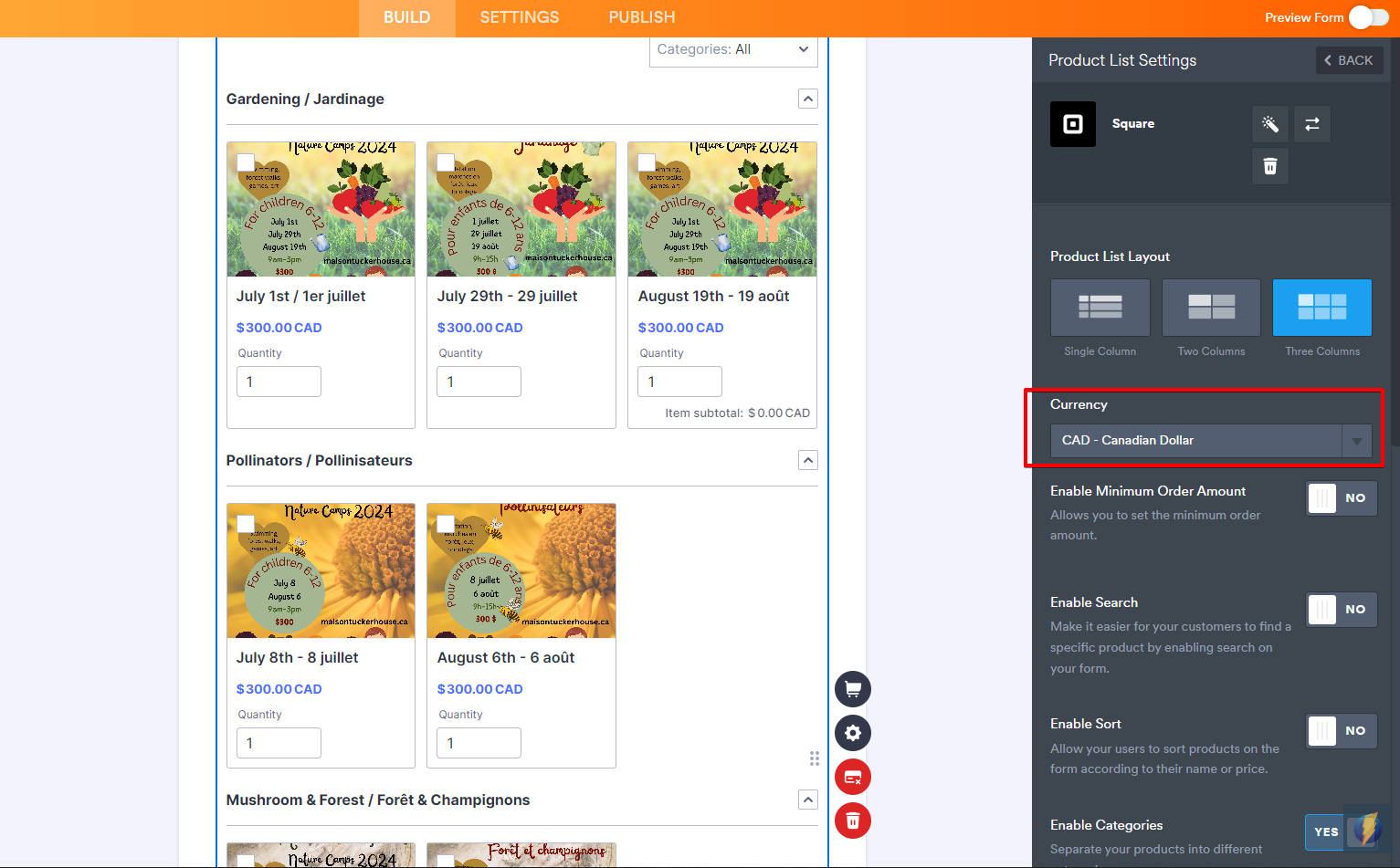This screenshot has height=868, width=1400.
Task: Click quantity field for August 6th product
Action: pyautogui.click(x=479, y=743)
